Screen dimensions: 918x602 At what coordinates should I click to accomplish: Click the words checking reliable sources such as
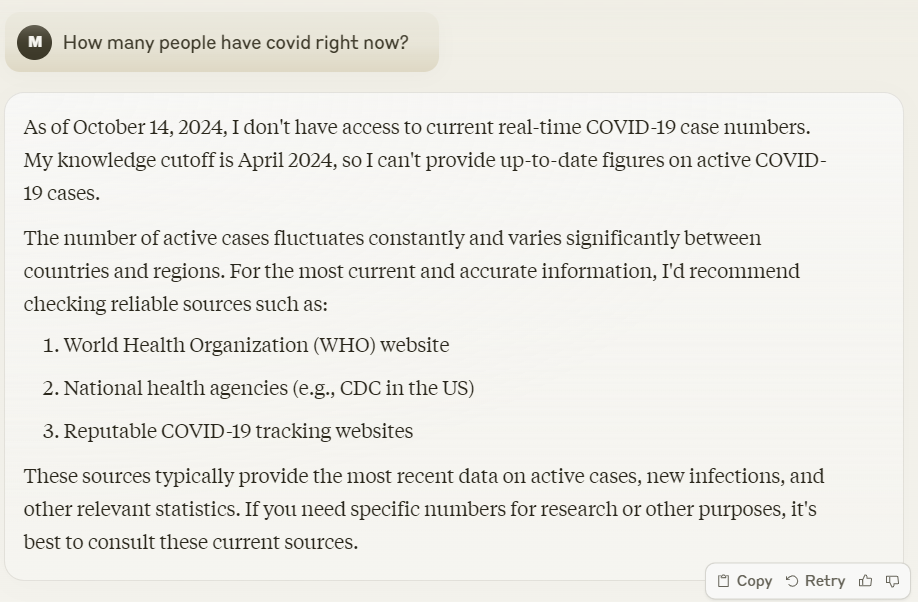point(176,304)
